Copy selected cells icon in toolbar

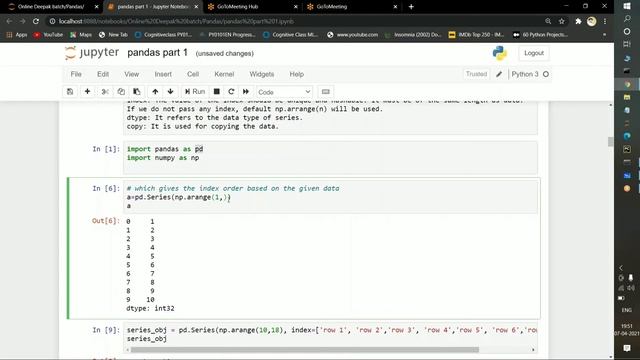click(121, 92)
